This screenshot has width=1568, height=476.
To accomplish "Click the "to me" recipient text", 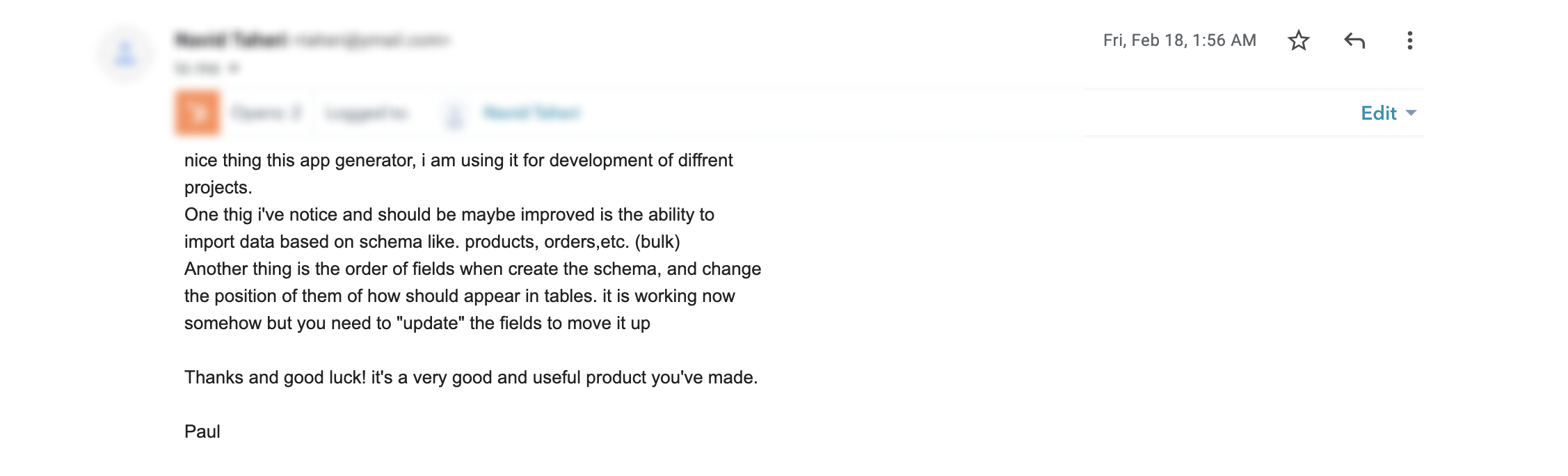I will coord(197,68).
